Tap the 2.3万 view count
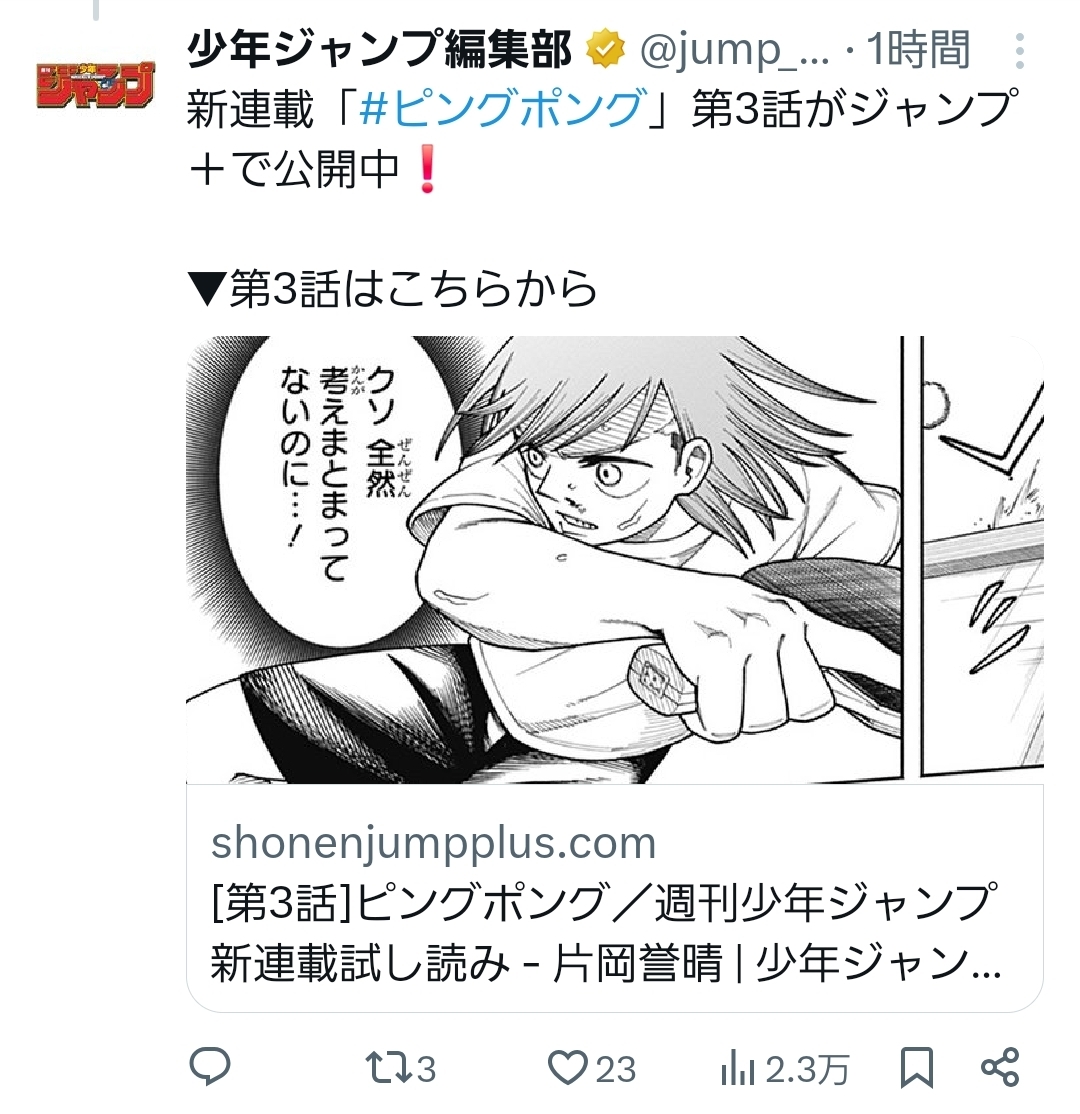1080x1114 pixels. pyautogui.click(x=807, y=1069)
